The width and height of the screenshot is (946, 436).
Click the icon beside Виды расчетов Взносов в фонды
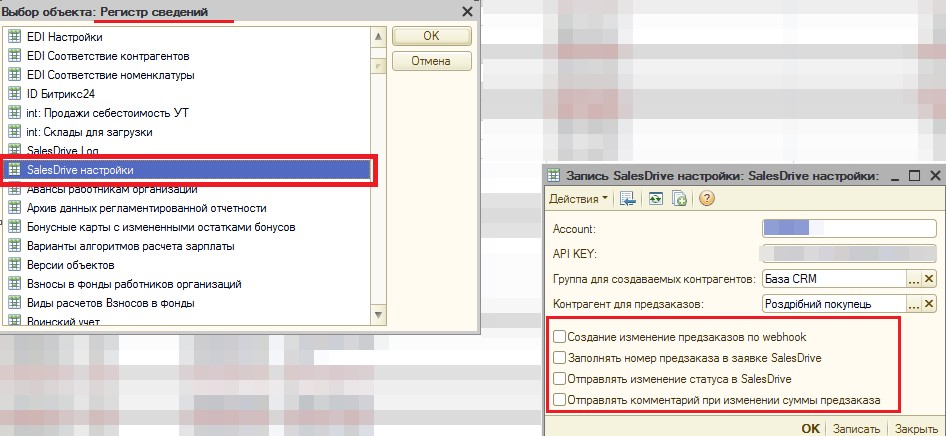click(15, 303)
